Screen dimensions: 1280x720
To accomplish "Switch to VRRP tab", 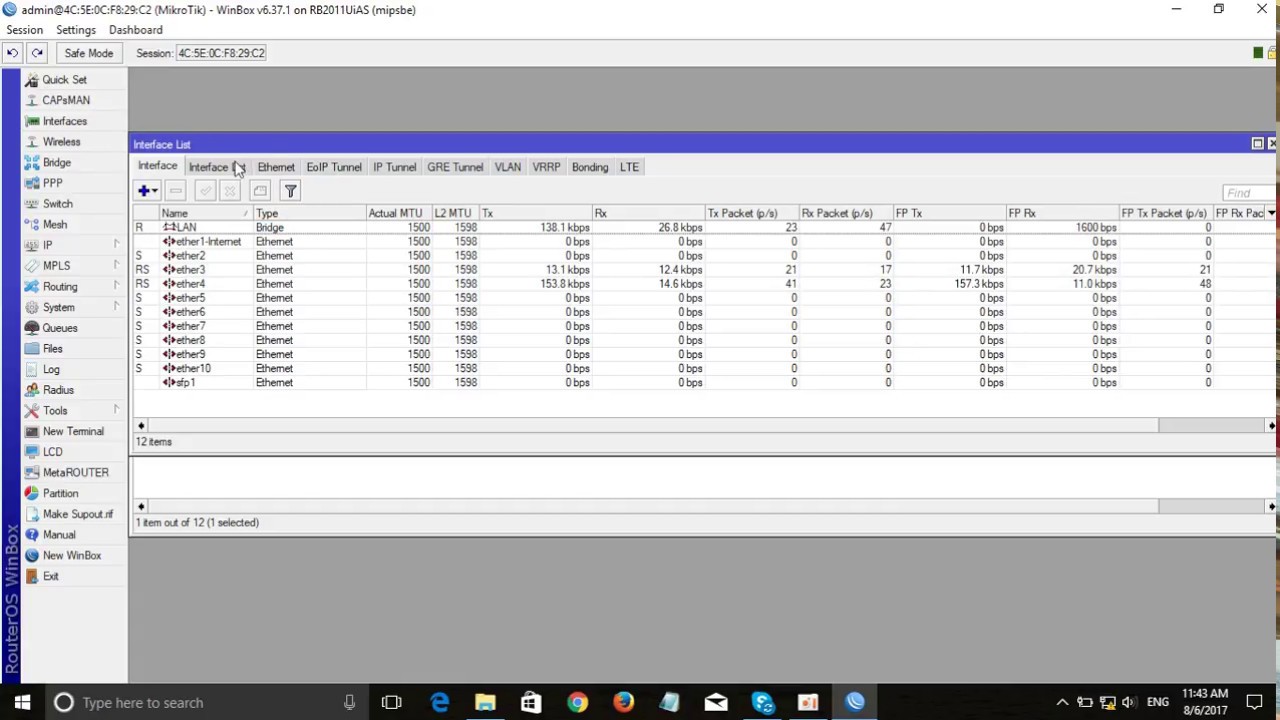I will [546, 167].
